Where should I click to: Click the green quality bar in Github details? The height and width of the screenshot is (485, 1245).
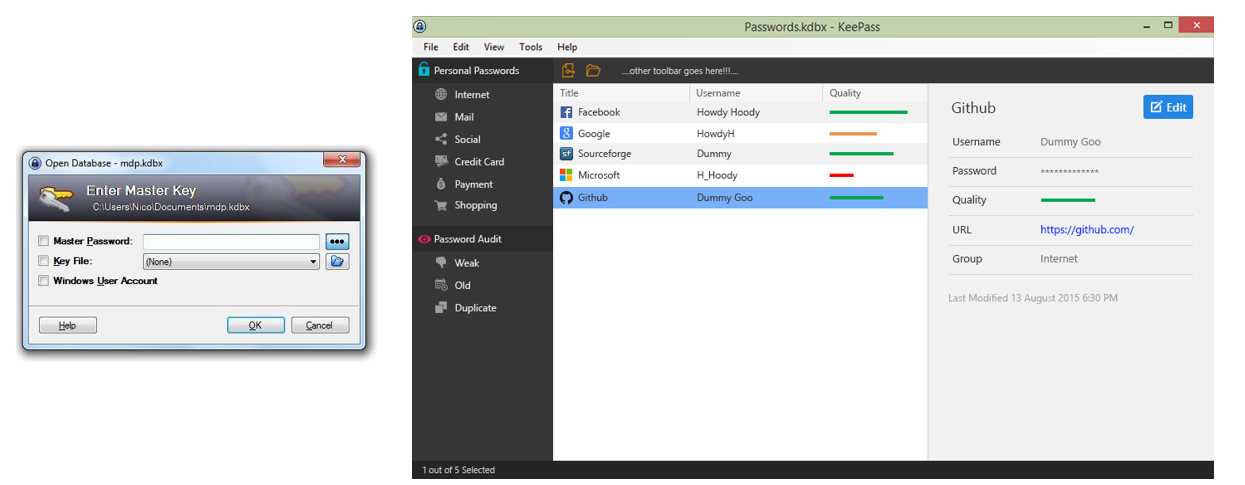click(x=1068, y=200)
